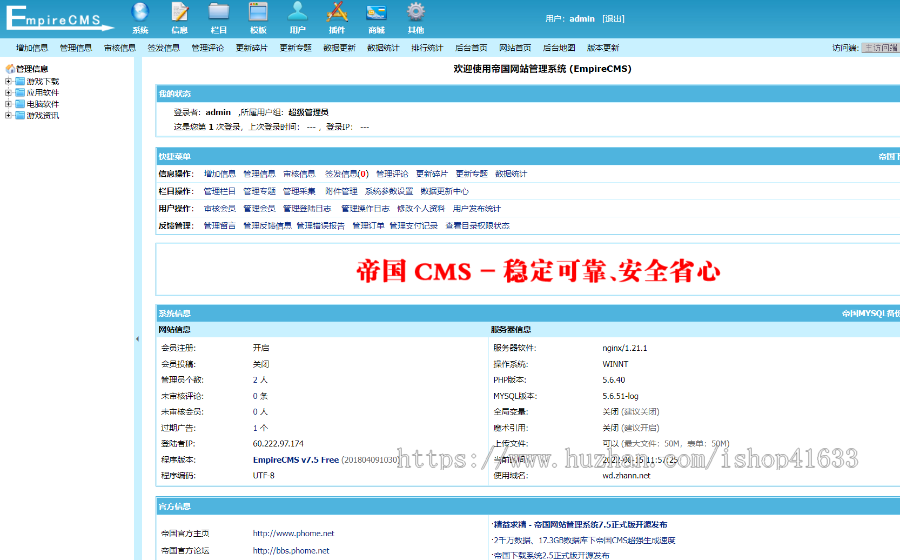Open 管理留言 quick link
Screen dimensions: 900x560
click(220, 225)
